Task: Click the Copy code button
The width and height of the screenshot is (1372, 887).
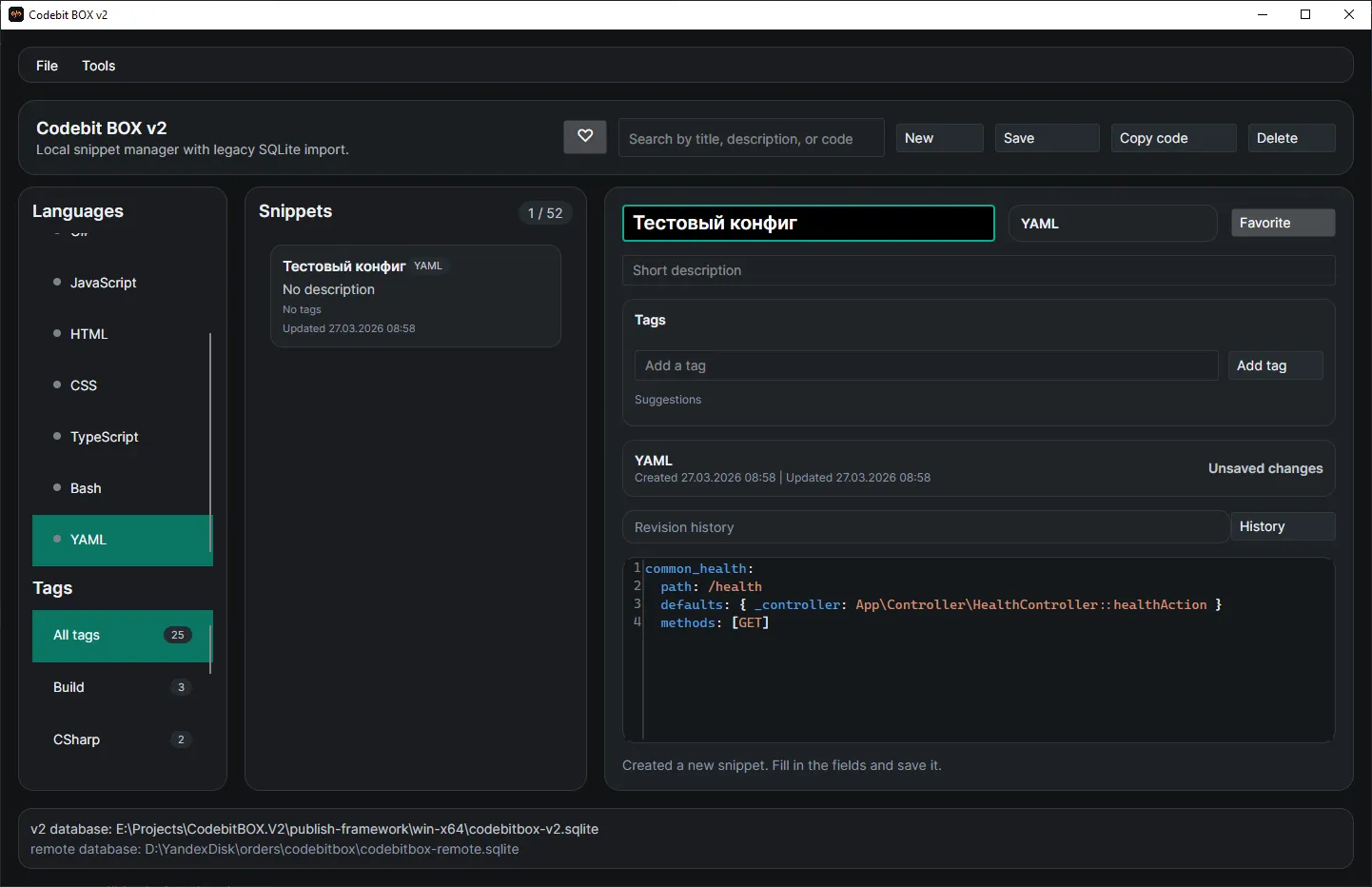Action: pyautogui.click(x=1172, y=138)
